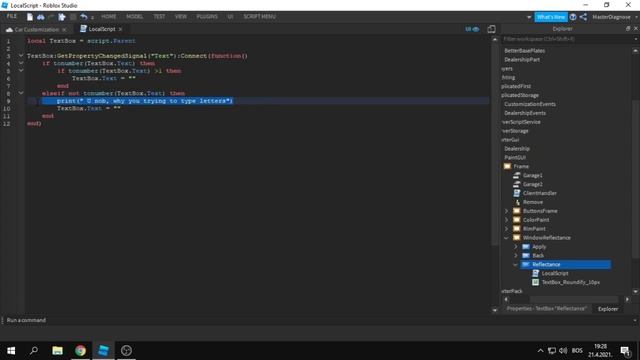The height and width of the screenshot is (360, 640).
Task: Open the FILE menu
Action: 12,16
